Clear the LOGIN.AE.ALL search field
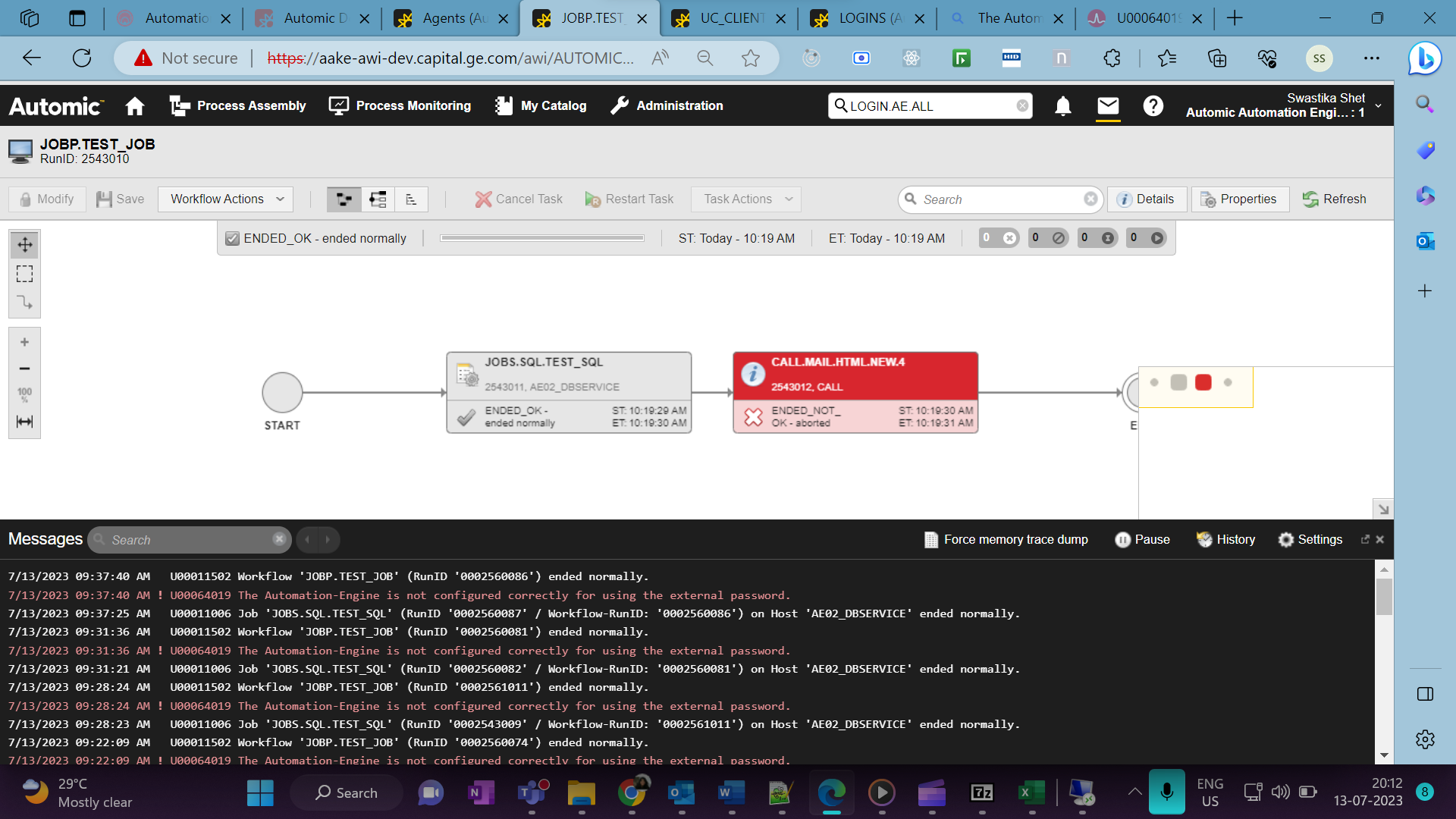 click(x=1022, y=106)
